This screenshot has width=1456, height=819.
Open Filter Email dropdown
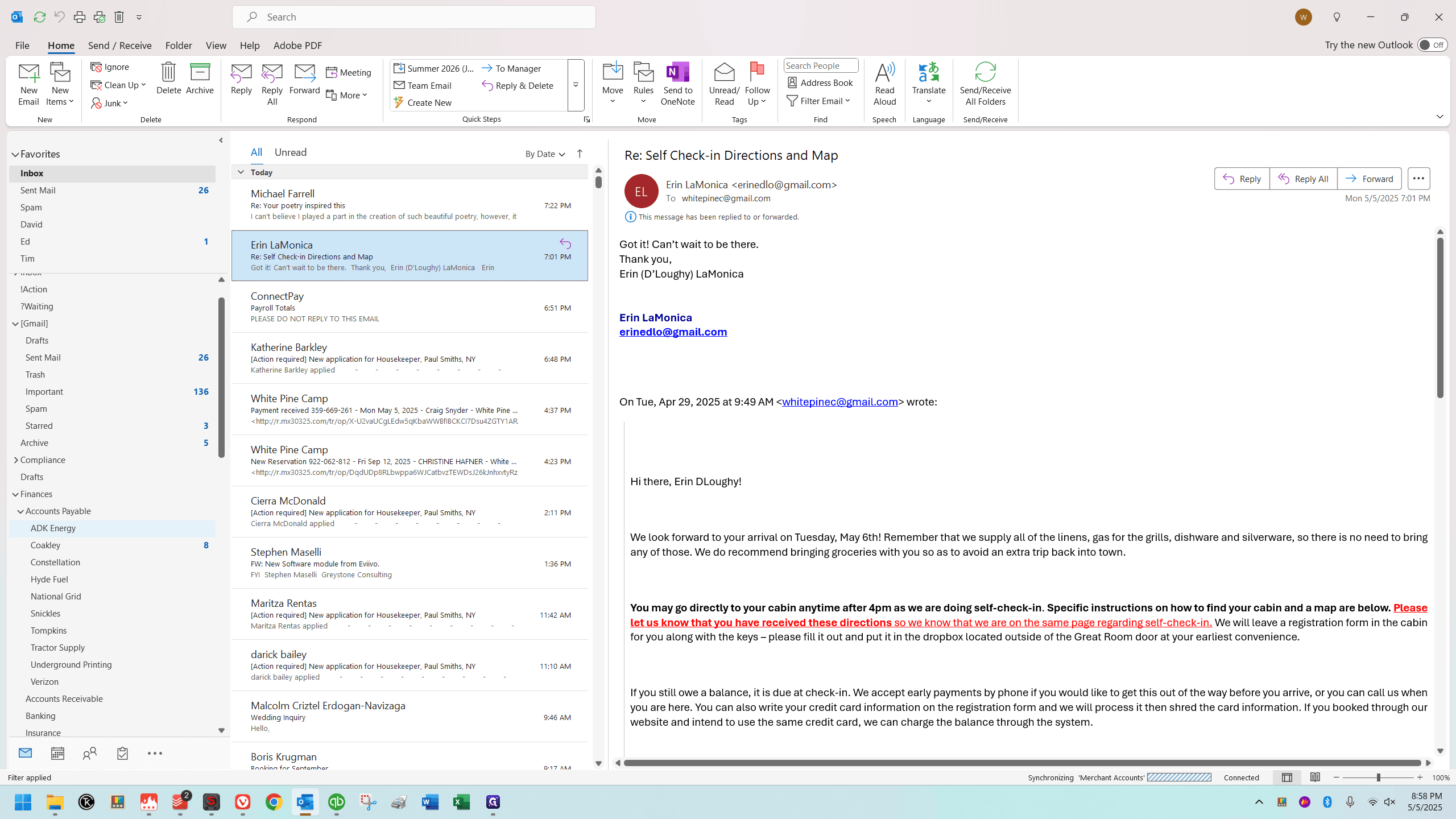[x=818, y=101]
